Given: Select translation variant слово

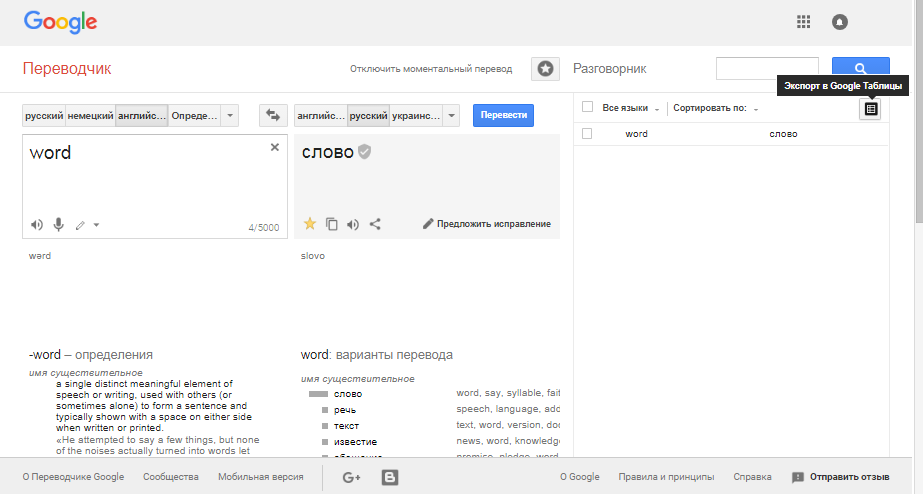Looking at the screenshot, I should [x=348, y=394].
